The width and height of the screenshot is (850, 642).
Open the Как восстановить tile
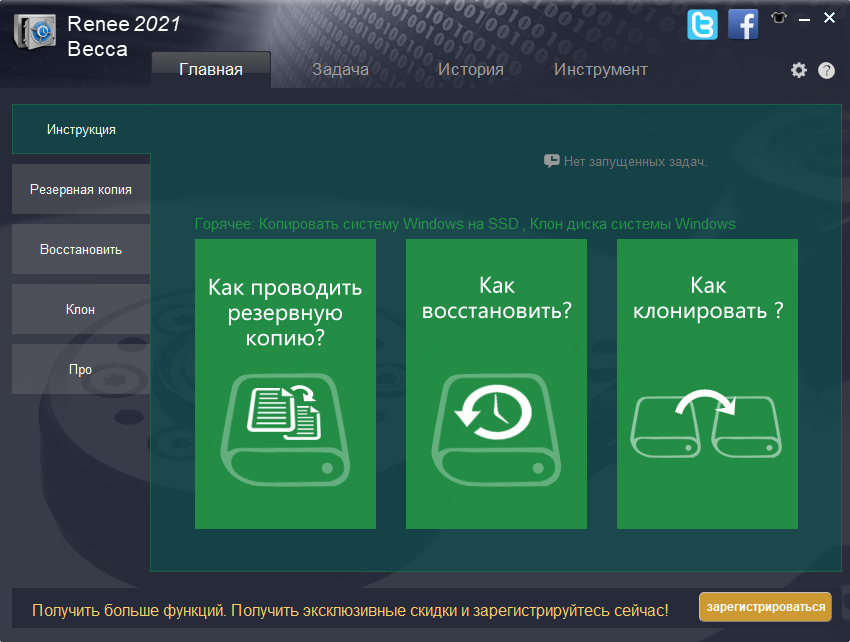point(496,384)
